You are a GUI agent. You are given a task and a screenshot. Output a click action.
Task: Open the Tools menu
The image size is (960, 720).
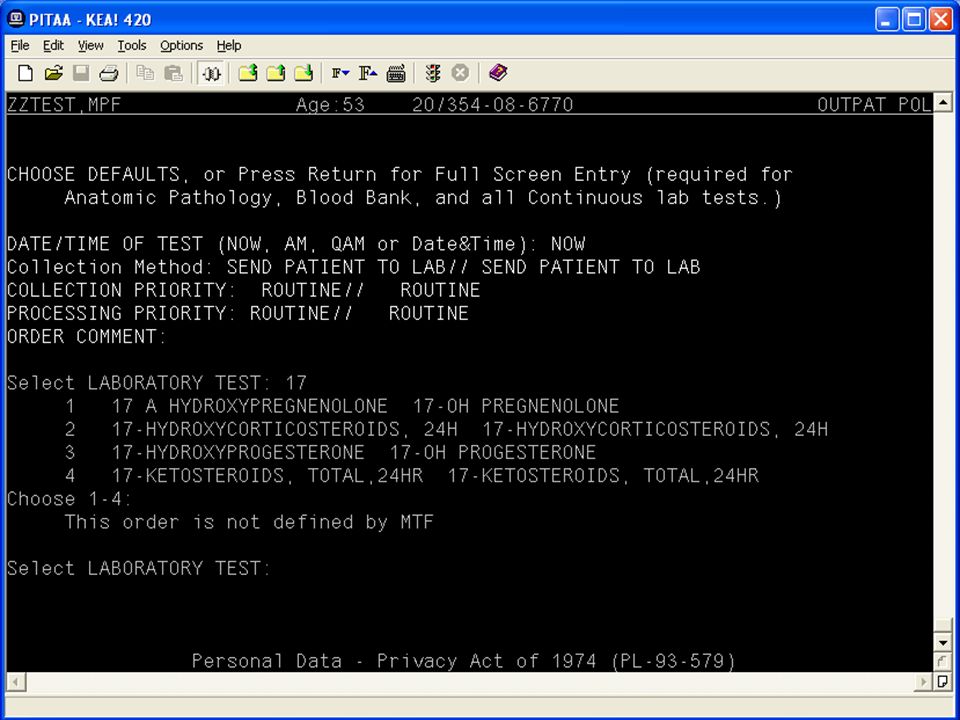tap(132, 45)
